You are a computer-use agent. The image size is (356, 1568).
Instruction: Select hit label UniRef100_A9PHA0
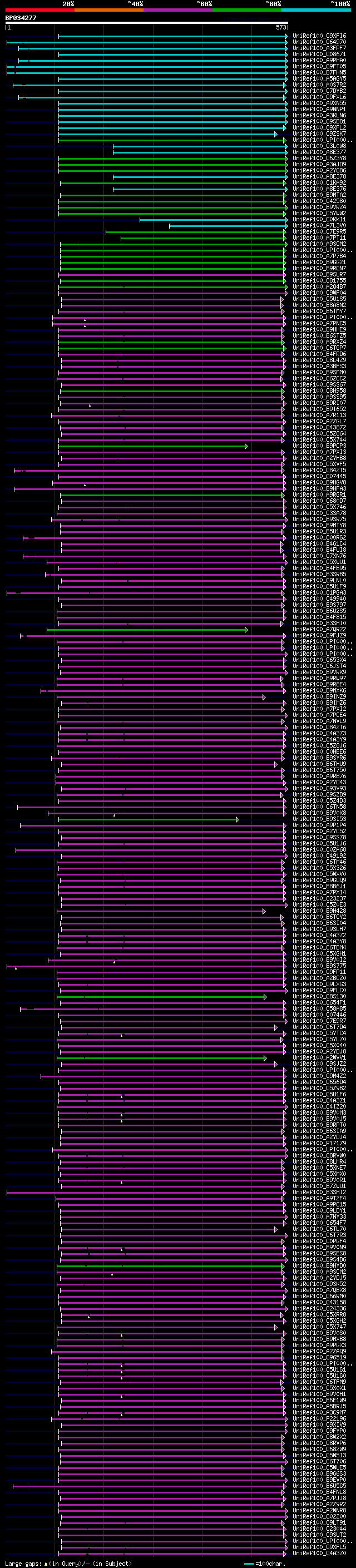pyautogui.click(x=319, y=61)
